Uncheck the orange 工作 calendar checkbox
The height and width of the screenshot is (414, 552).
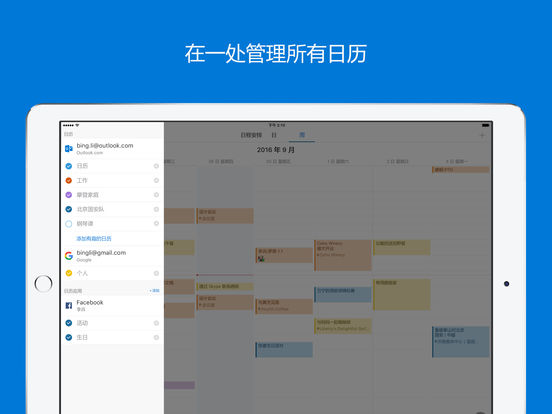click(x=69, y=180)
